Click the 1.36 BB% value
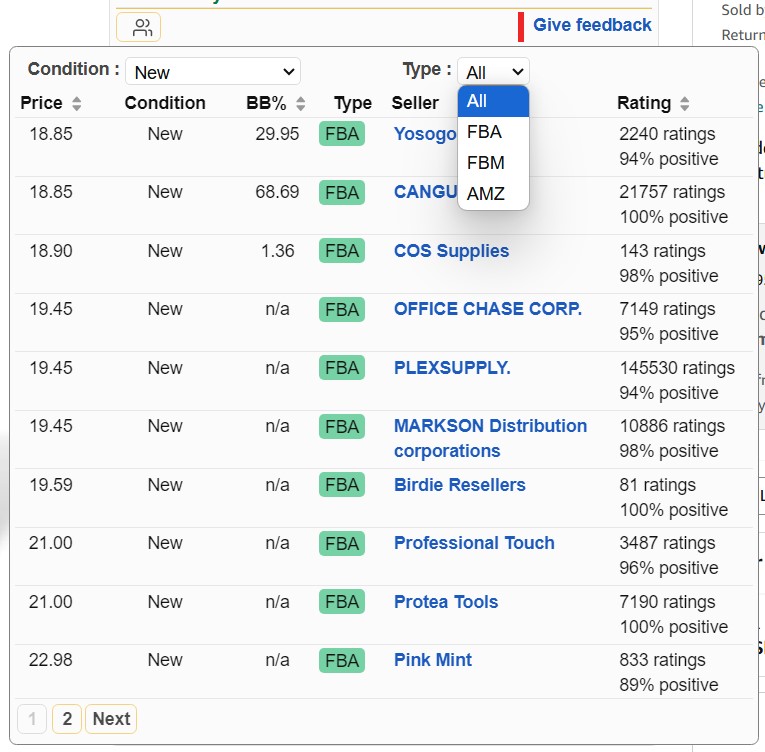Viewport: 765px width, 752px height. pyautogui.click(x=278, y=251)
